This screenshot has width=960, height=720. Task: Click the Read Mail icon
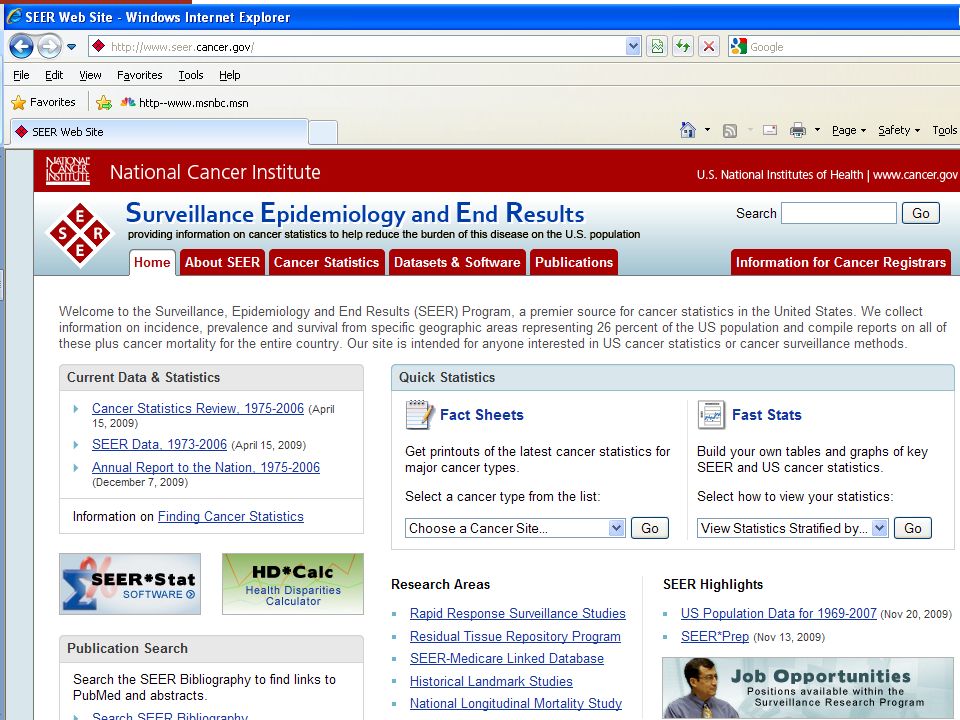[x=770, y=130]
